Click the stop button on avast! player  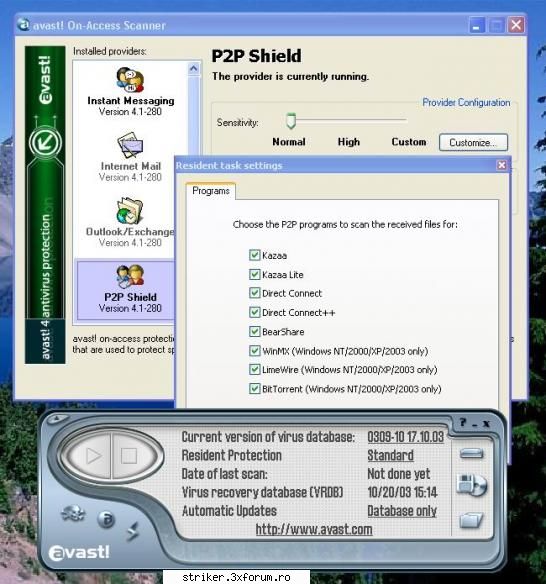[129, 456]
